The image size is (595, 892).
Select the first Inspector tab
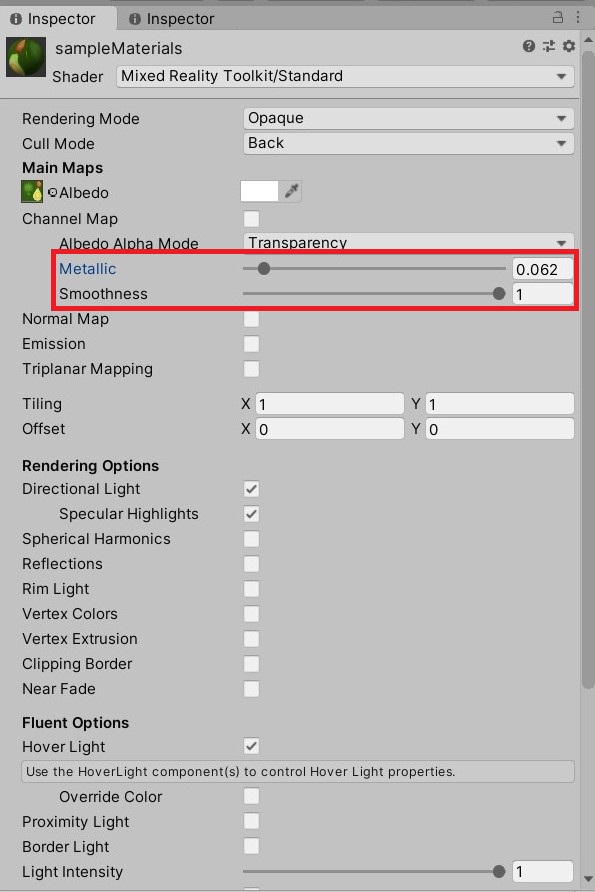[53, 19]
